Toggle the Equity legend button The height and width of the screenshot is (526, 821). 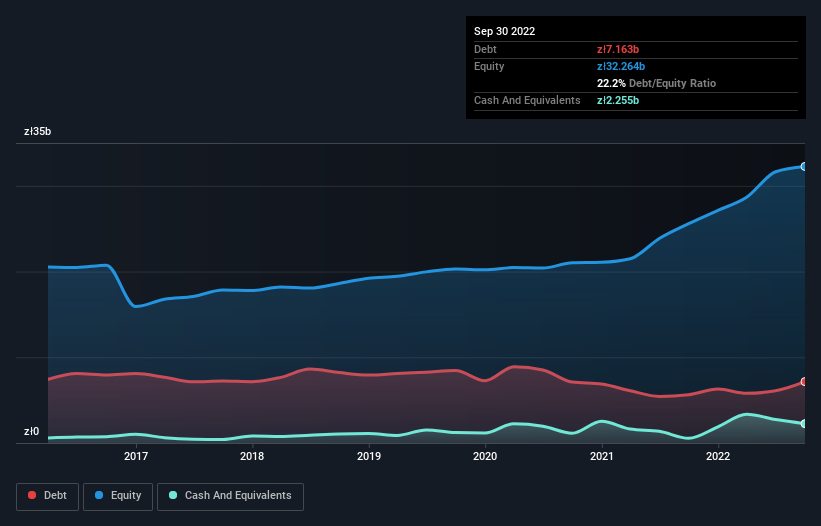[x=118, y=496]
